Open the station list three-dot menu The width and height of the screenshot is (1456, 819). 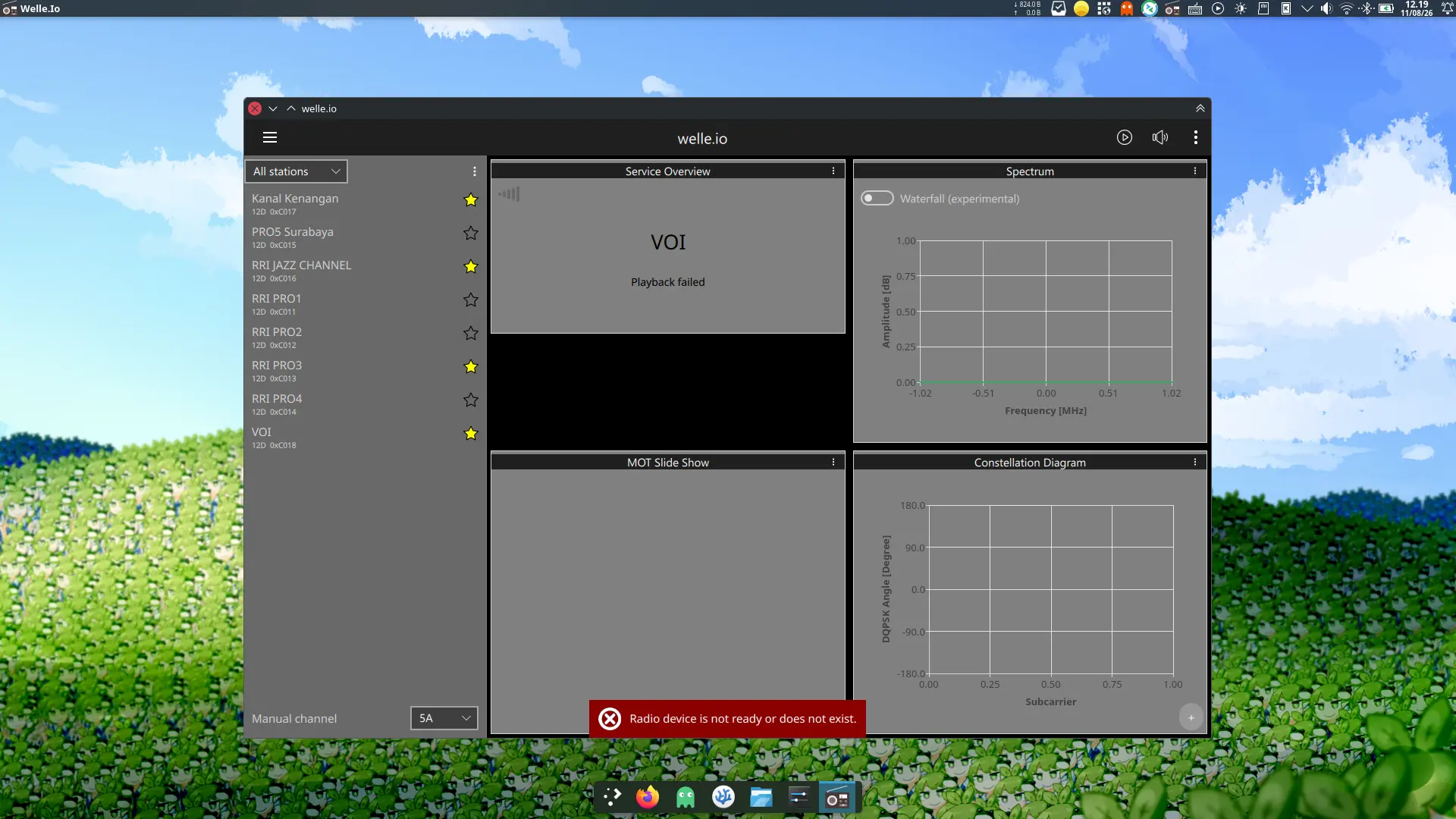[475, 171]
